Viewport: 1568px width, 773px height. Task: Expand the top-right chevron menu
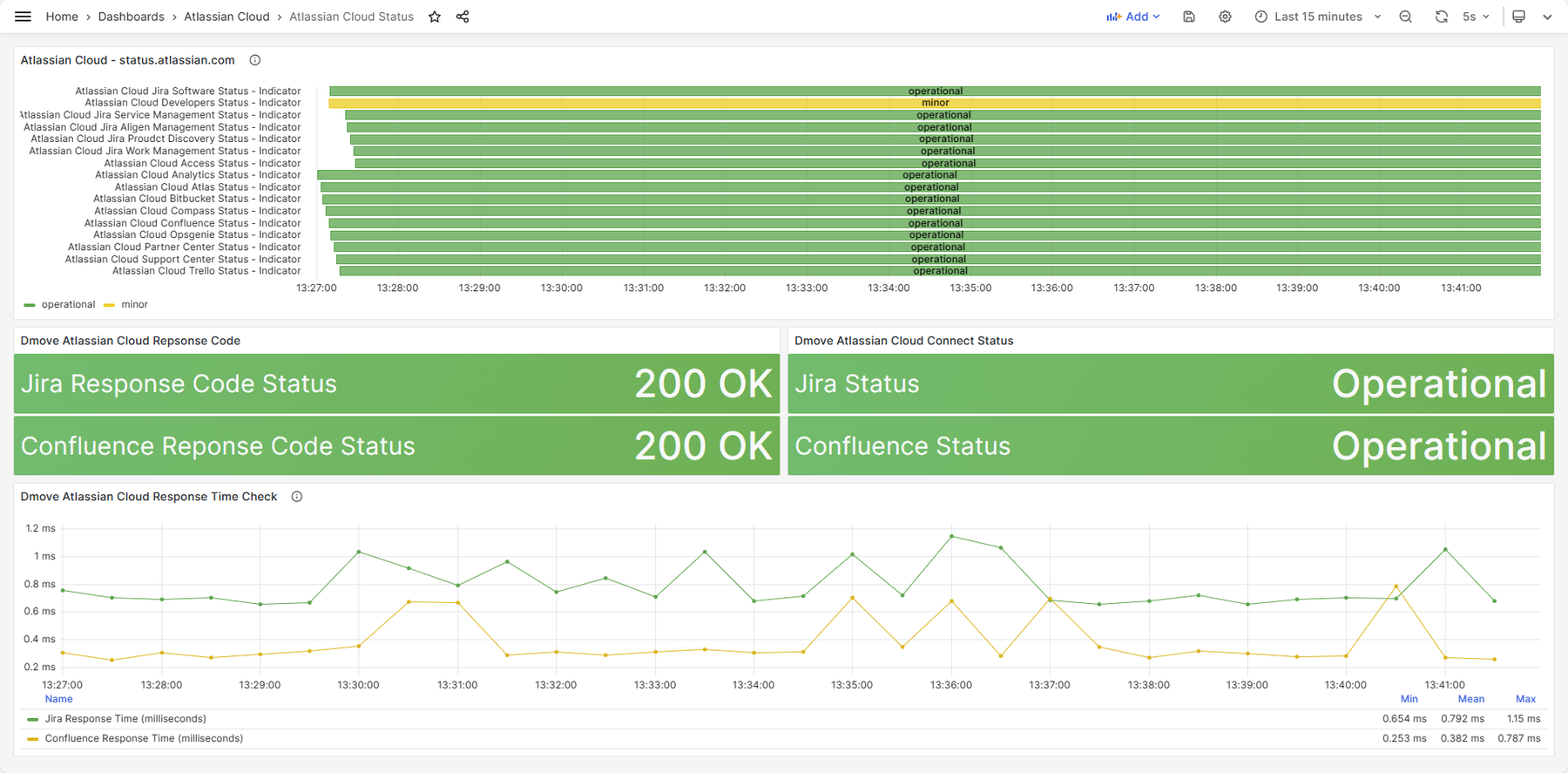coord(1547,17)
